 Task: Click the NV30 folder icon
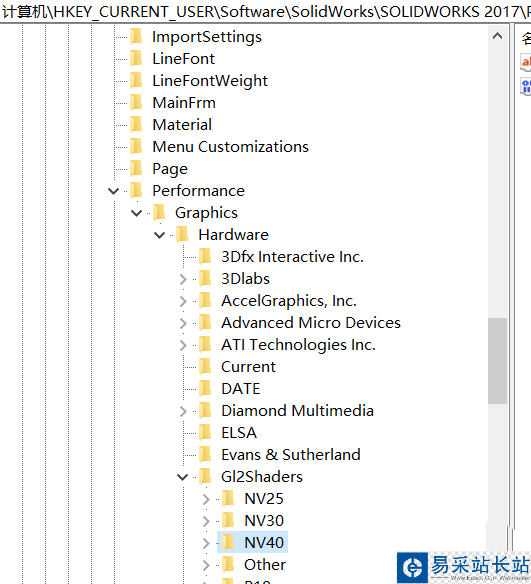(228, 520)
